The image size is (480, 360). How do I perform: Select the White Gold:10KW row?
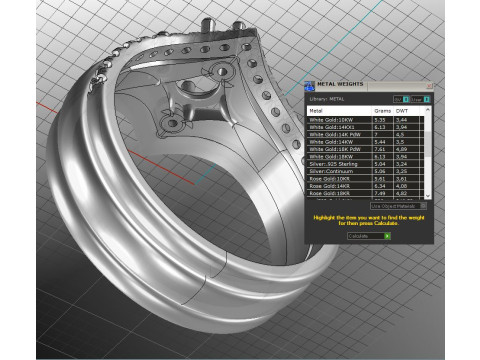point(365,120)
